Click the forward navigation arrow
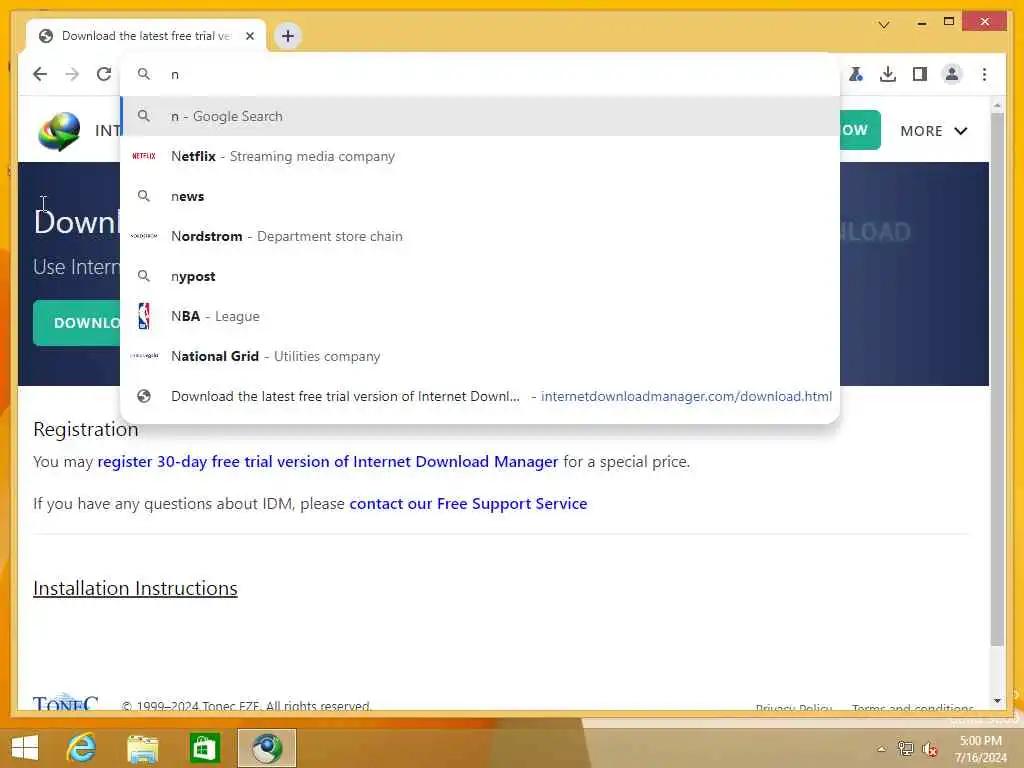The image size is (1024, 768). point(72,74)
